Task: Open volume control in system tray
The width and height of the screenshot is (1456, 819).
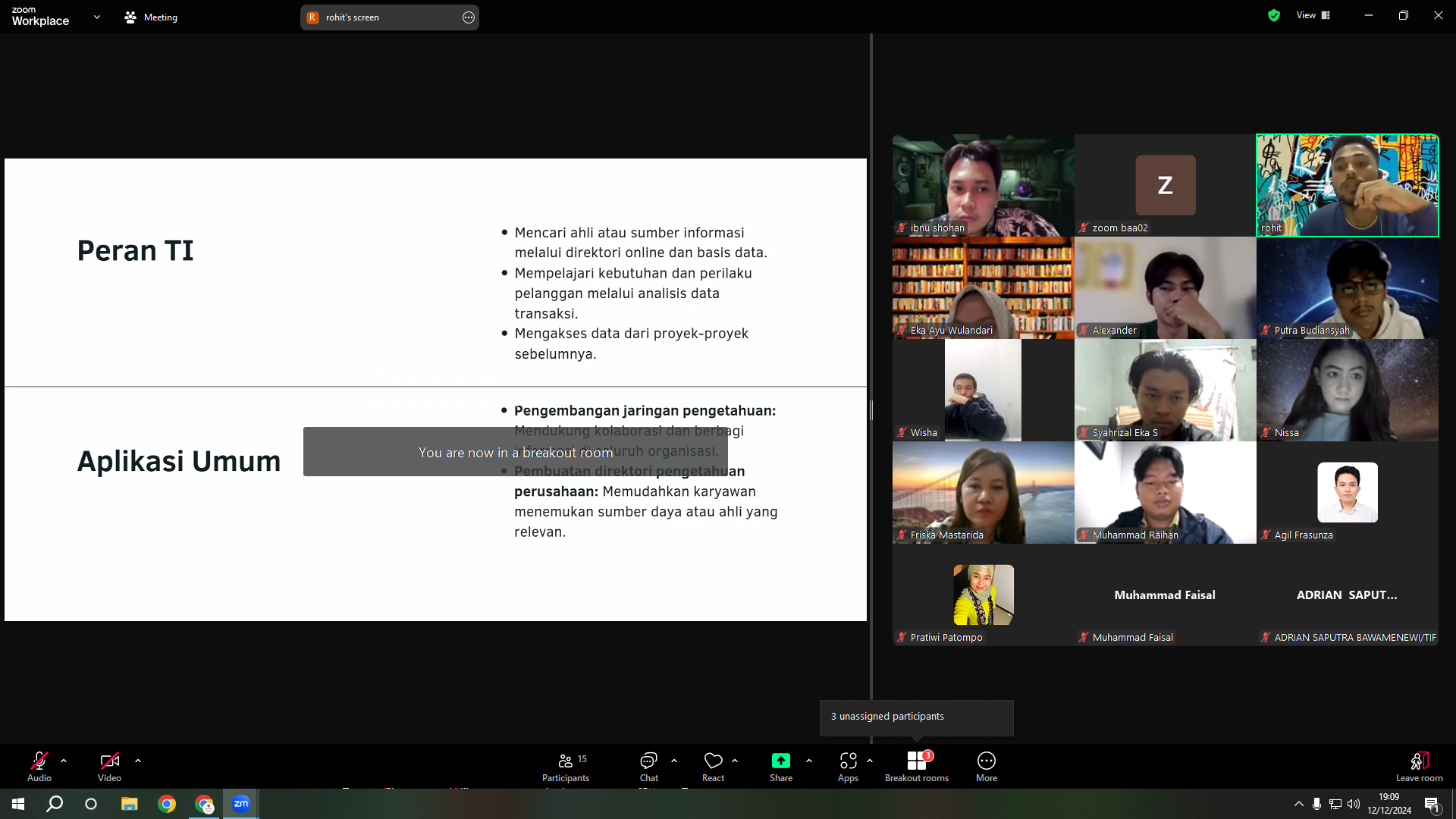Action: coord(1354,804)
